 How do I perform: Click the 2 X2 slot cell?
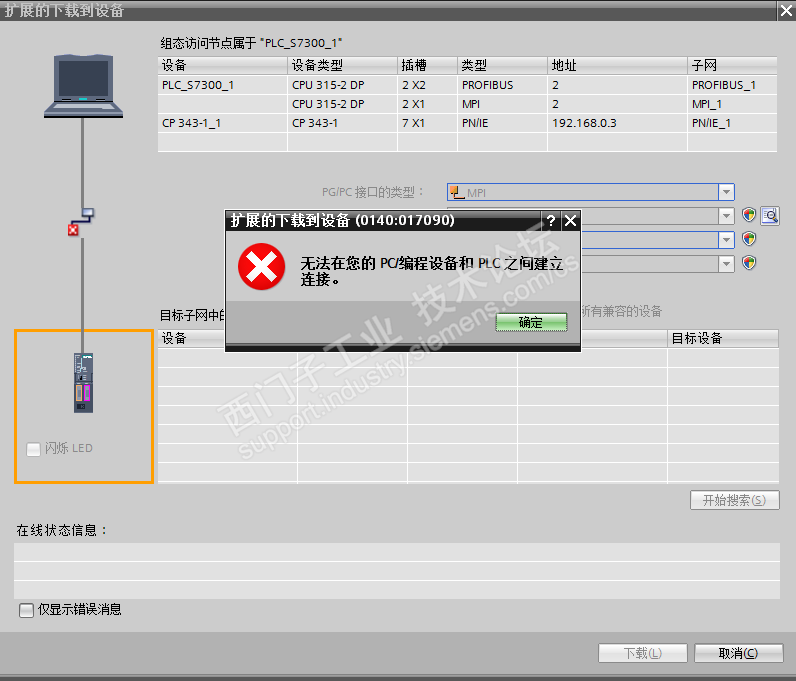coord(427,85)
